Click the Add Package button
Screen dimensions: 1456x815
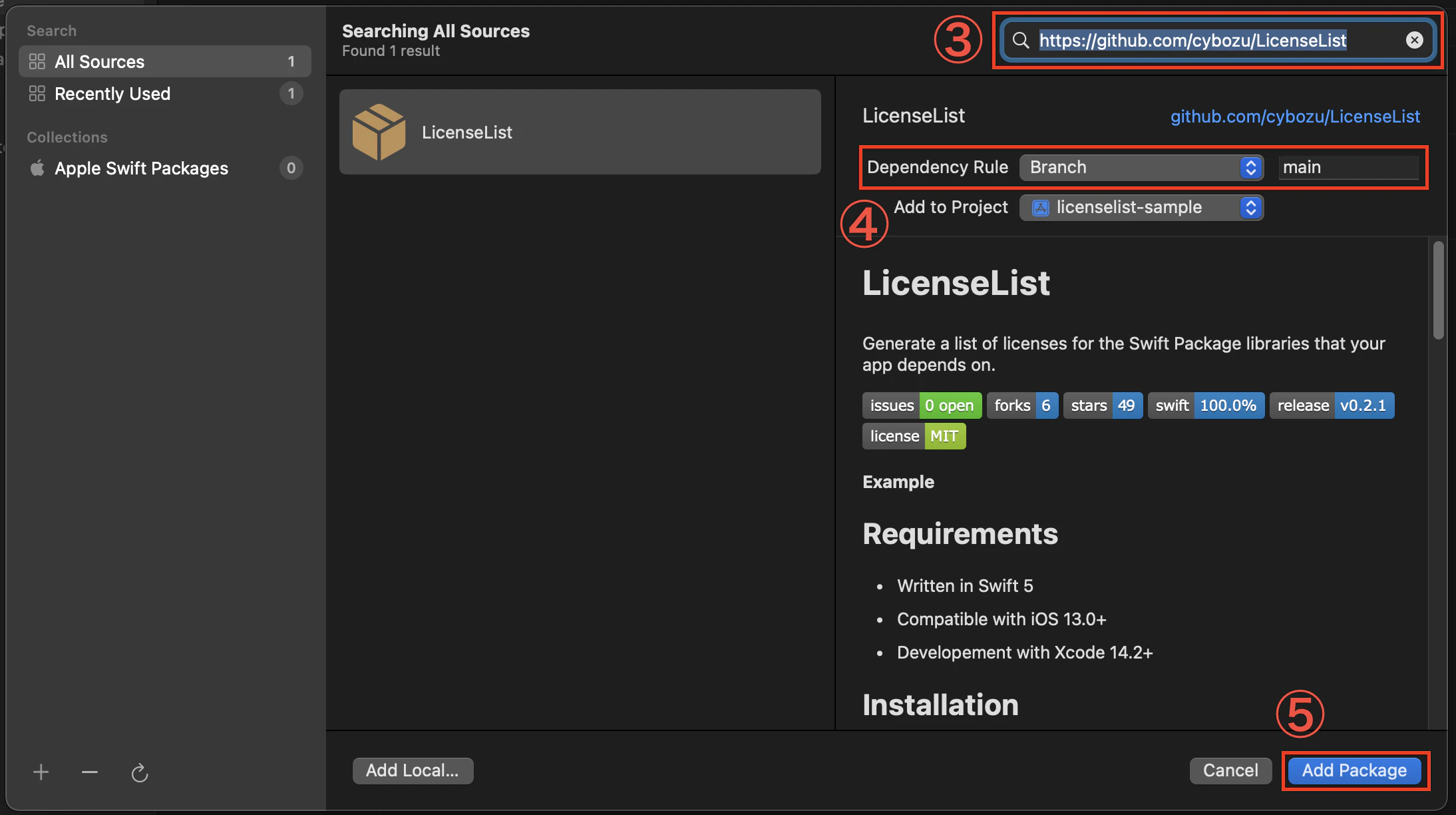[x=1354, y=770]
